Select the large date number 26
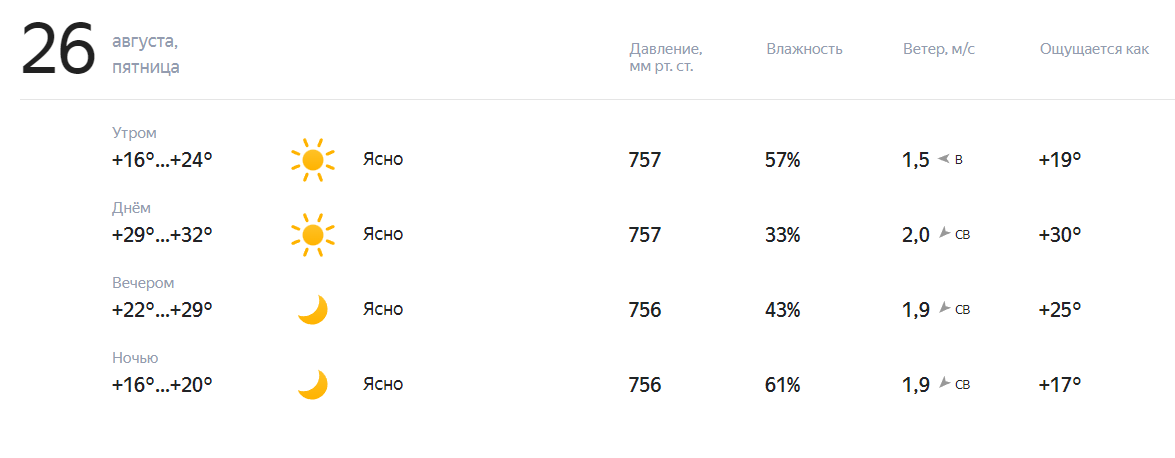This screenshot has width=1175, height=458. 58,49
